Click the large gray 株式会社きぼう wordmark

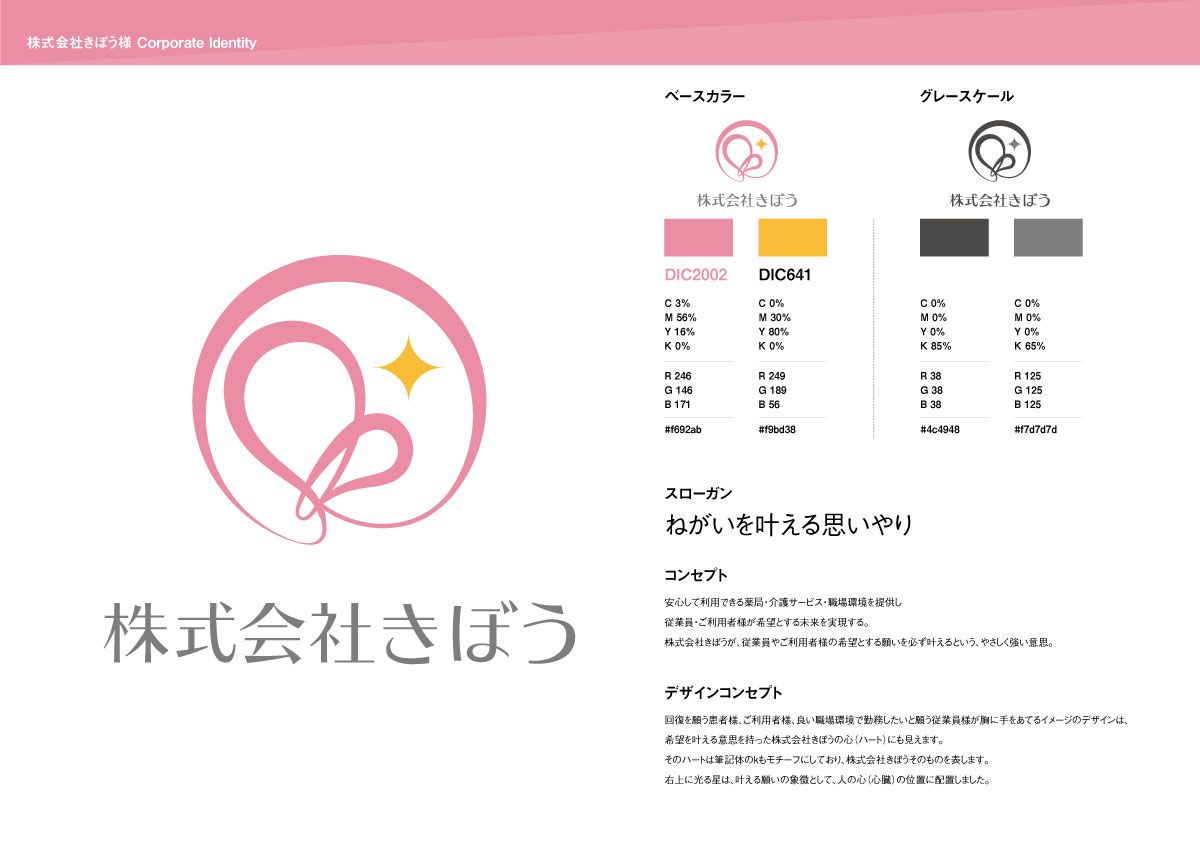[340, 633]
